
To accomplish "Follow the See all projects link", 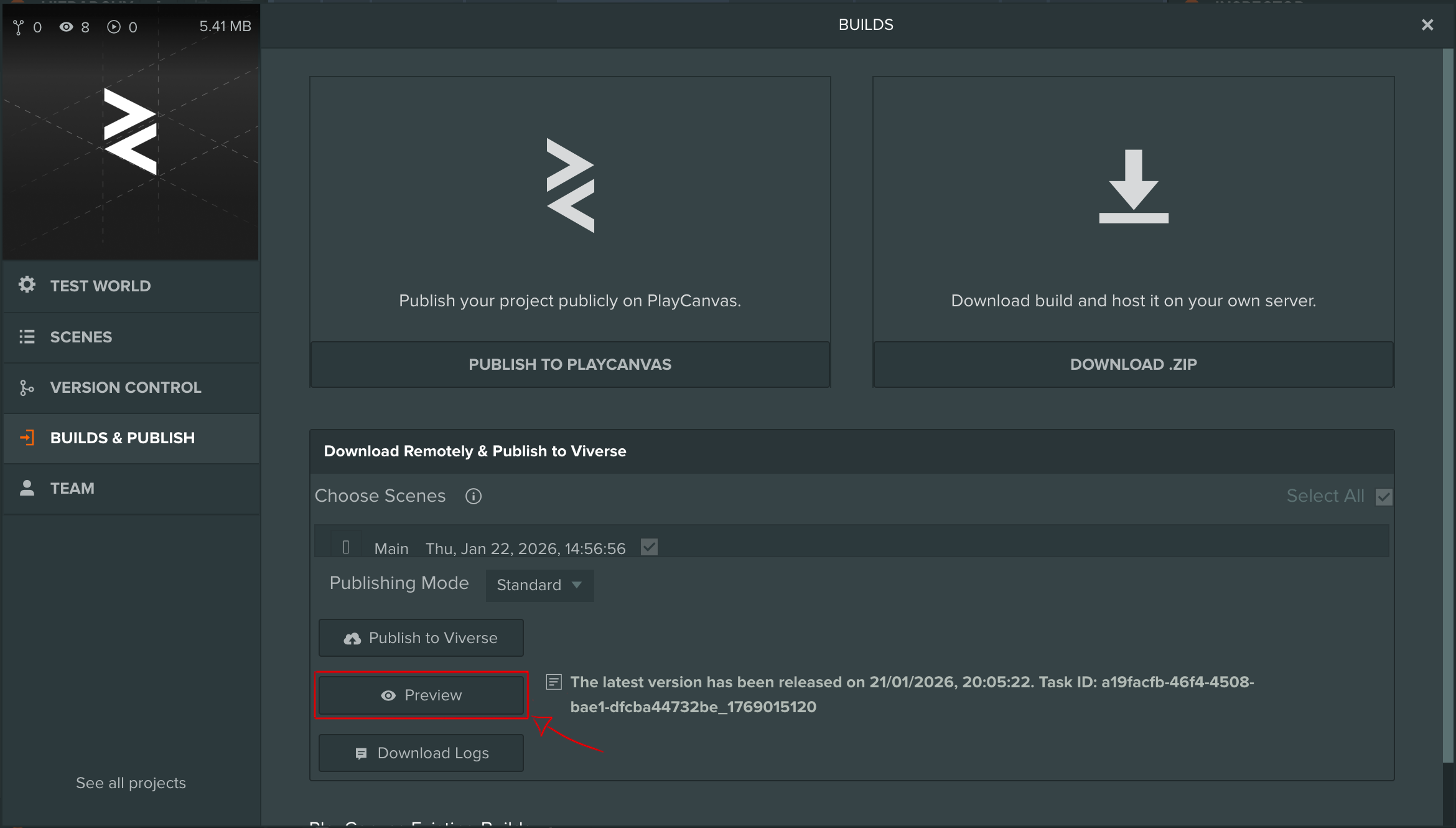I will pos(131,783).
